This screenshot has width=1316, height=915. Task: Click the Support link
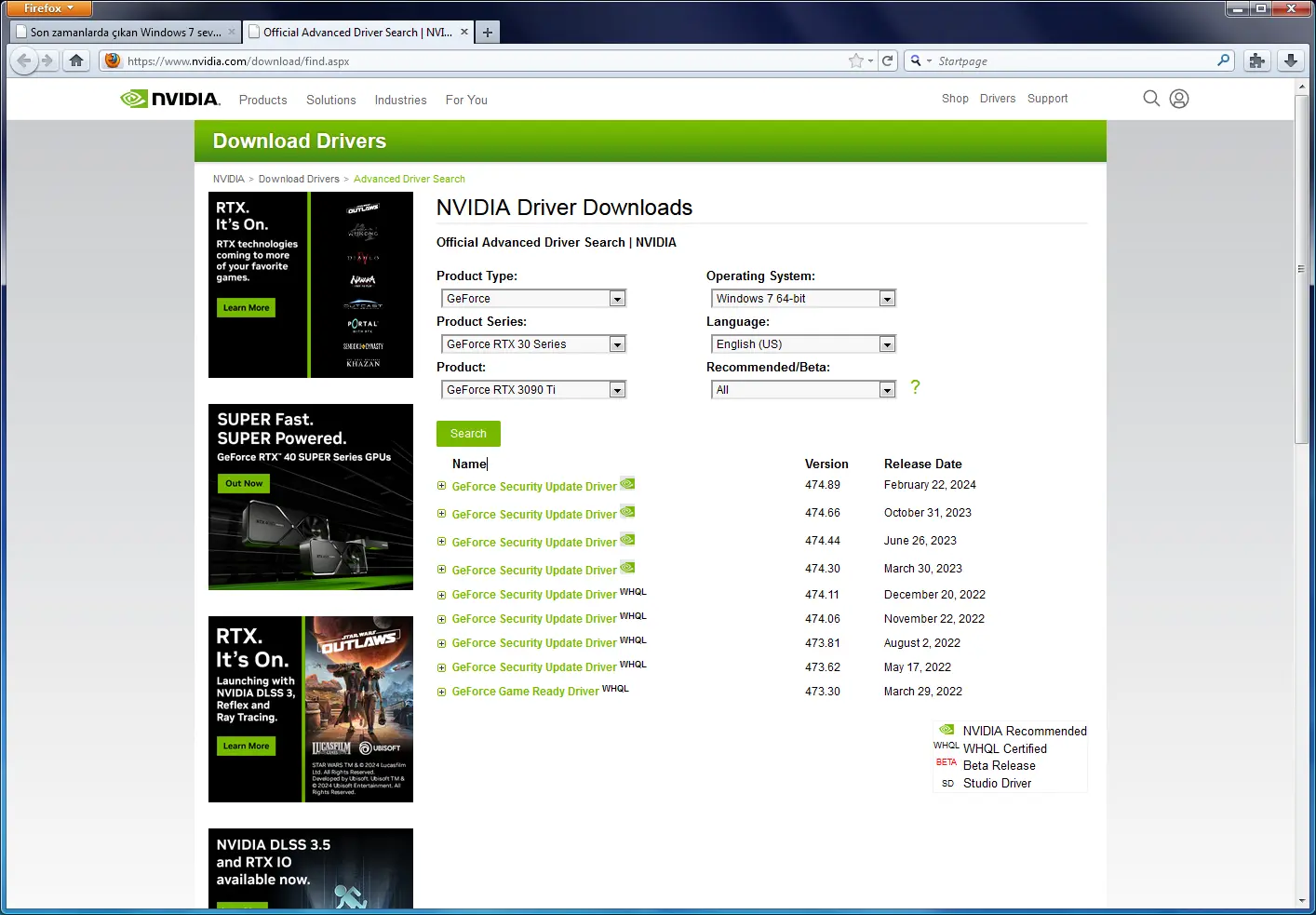pyautogui.click(x=1048, y=99)
